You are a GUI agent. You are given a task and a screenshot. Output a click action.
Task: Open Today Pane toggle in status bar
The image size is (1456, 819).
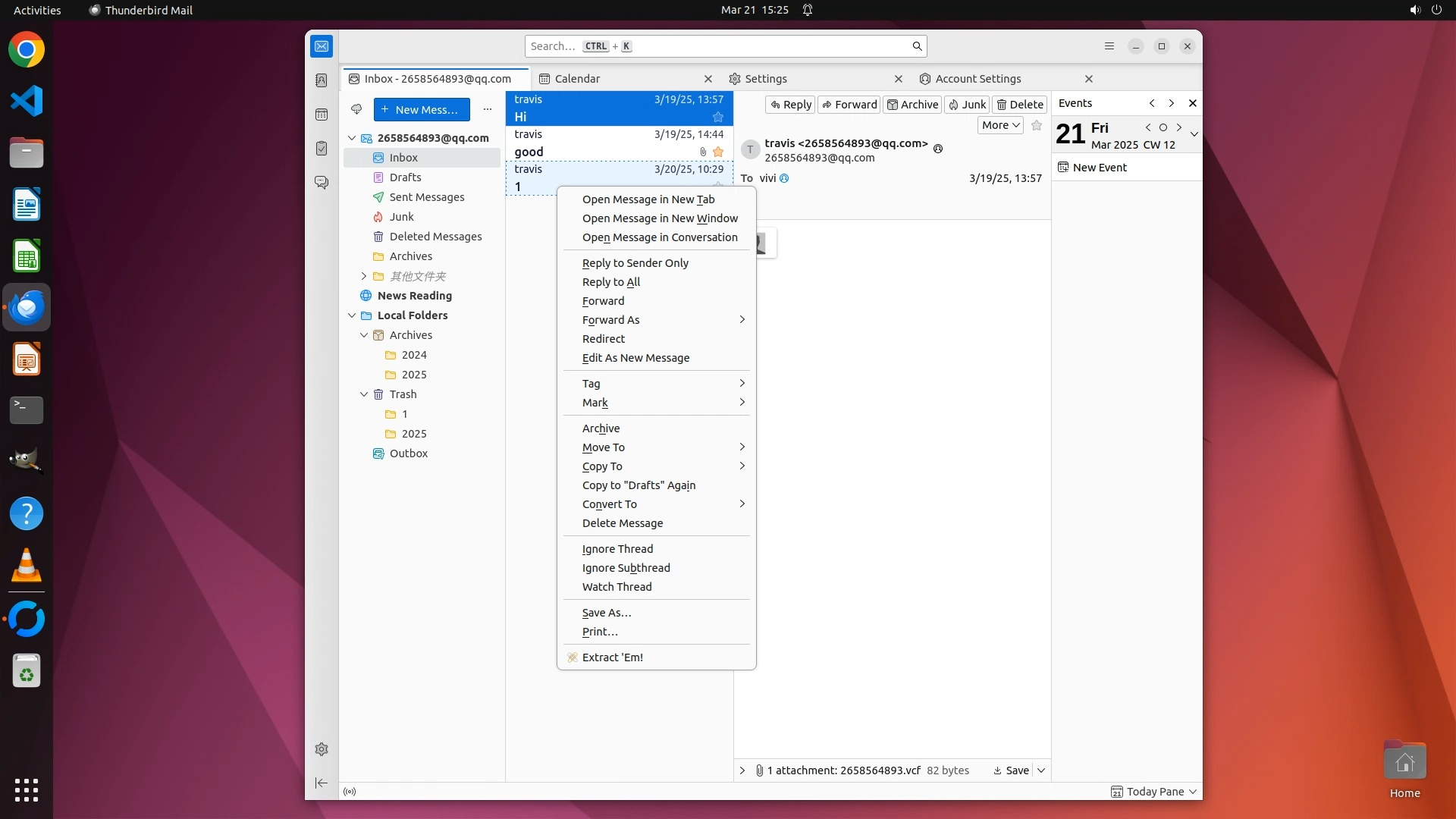tap(1154, 792)
